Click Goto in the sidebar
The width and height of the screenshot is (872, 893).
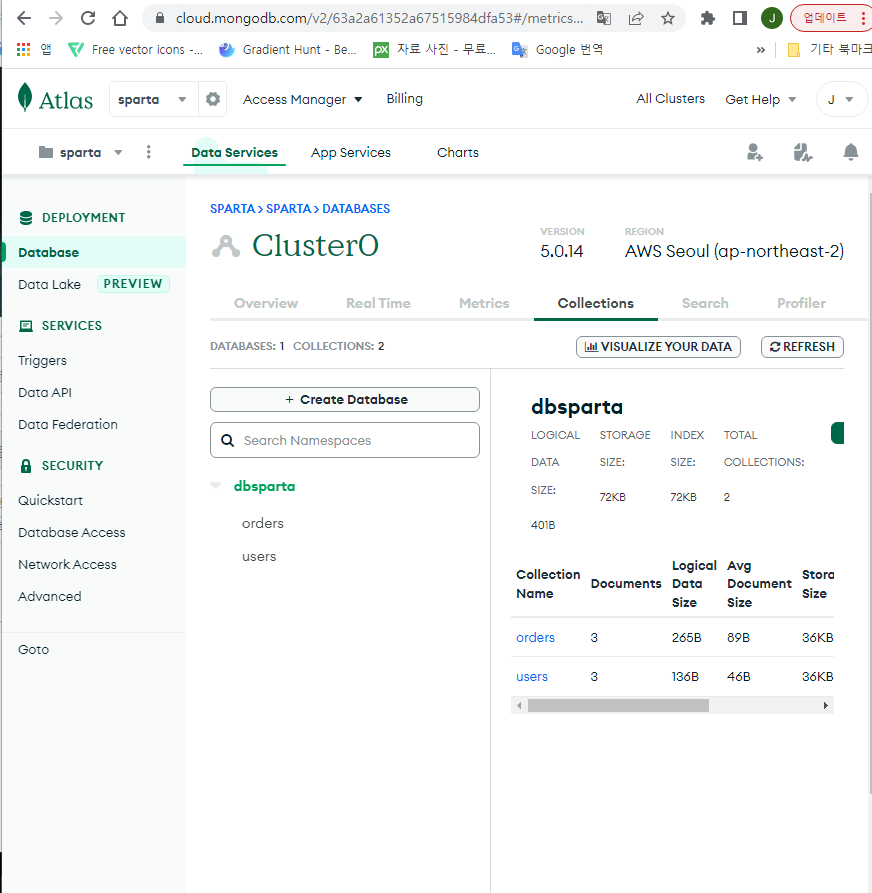click(x=34, y=649)
